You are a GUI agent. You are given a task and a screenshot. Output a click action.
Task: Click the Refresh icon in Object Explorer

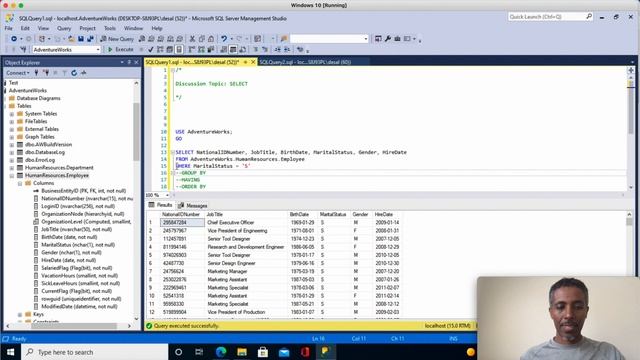[x=74, y=73]
